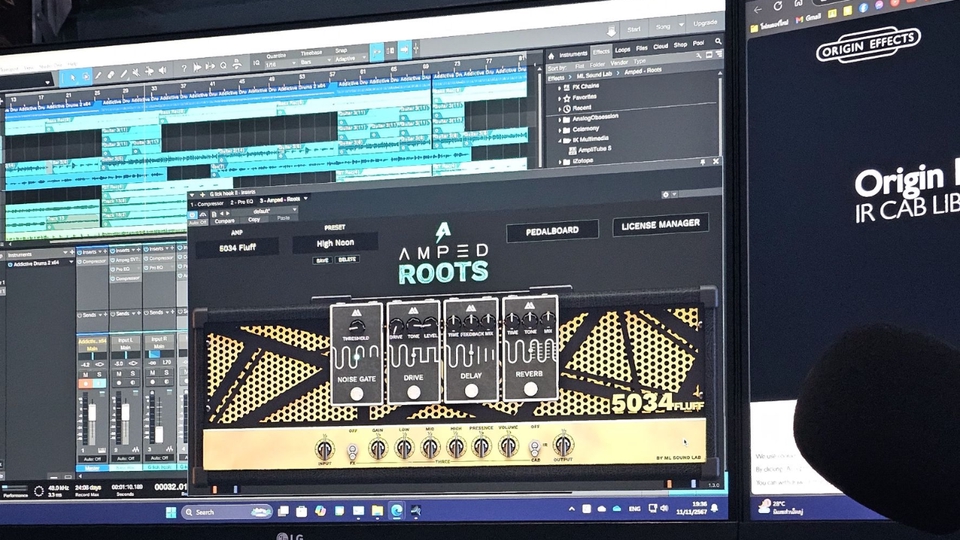The width and height of the screenshot is (960, 540).
Task: Click the amp OUTPUT knob
Action: click(x=563, y=444)
